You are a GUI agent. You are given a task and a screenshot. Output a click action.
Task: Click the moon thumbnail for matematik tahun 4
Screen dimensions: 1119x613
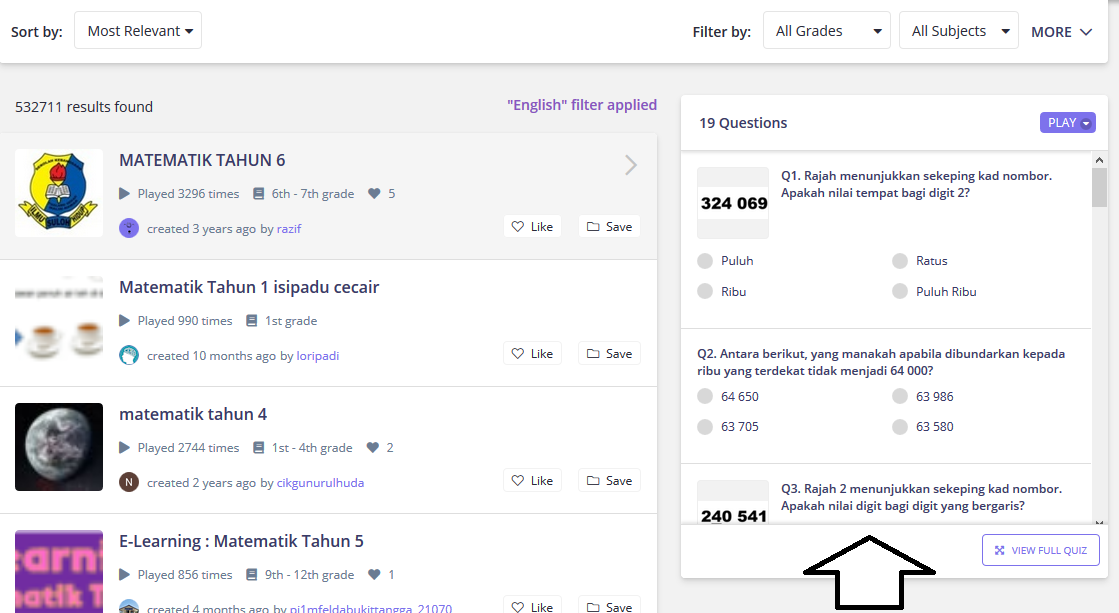point(59,447)
